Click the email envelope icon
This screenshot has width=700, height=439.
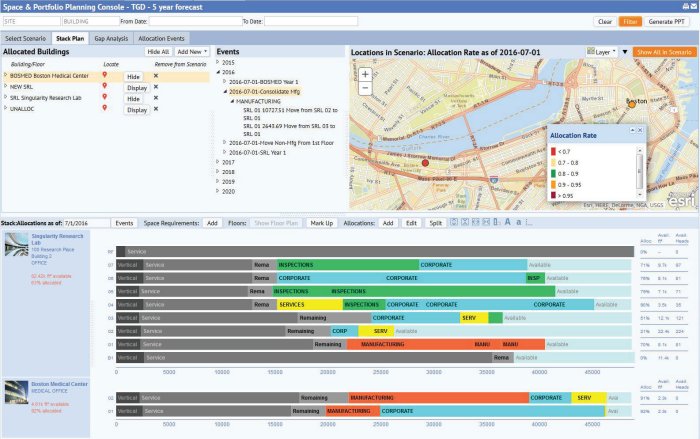pos(693,6)
